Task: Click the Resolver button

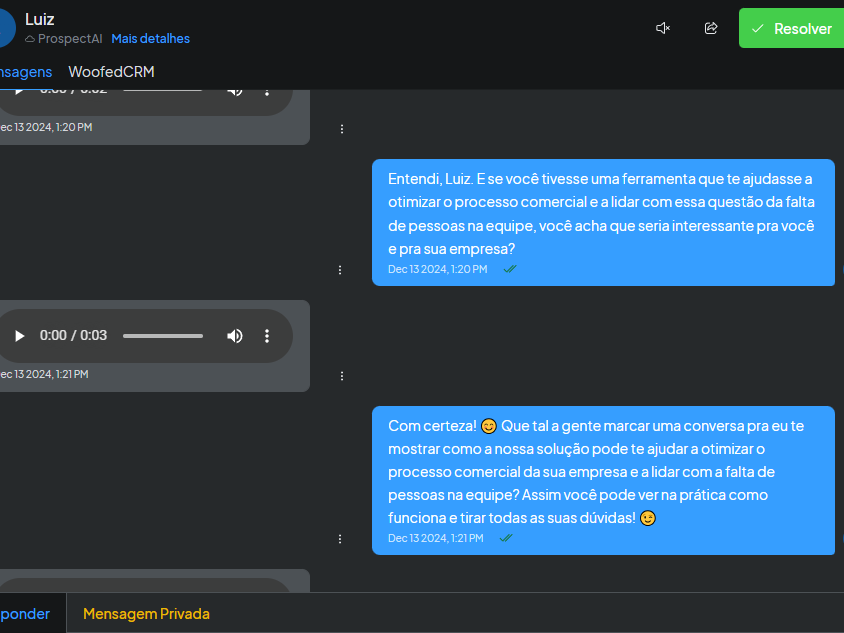Action: pos(791,28)
